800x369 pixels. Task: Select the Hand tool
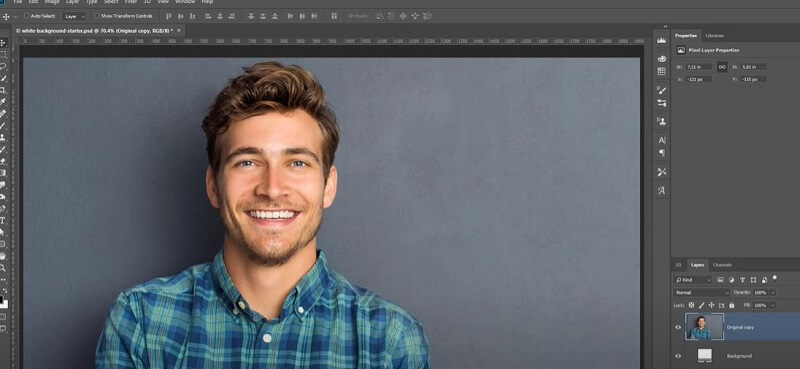coord(3,256)
